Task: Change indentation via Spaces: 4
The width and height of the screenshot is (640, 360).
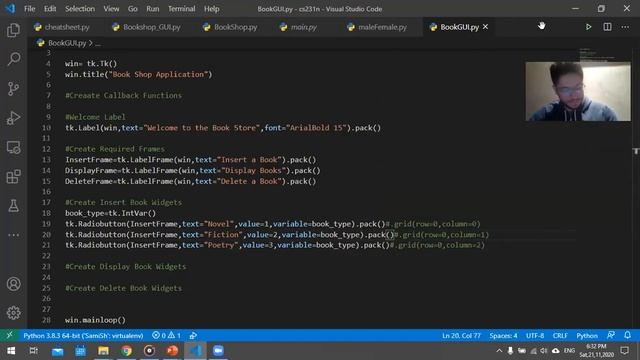Action: tap(503, 335)
